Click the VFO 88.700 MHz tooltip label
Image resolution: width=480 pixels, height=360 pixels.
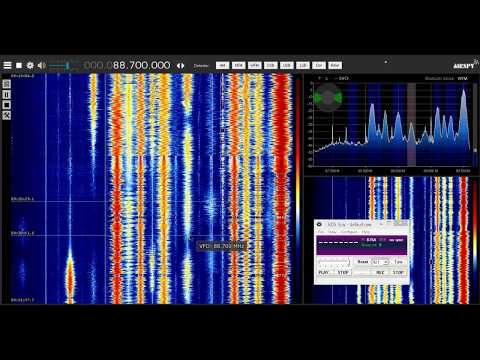coord(221,246)
